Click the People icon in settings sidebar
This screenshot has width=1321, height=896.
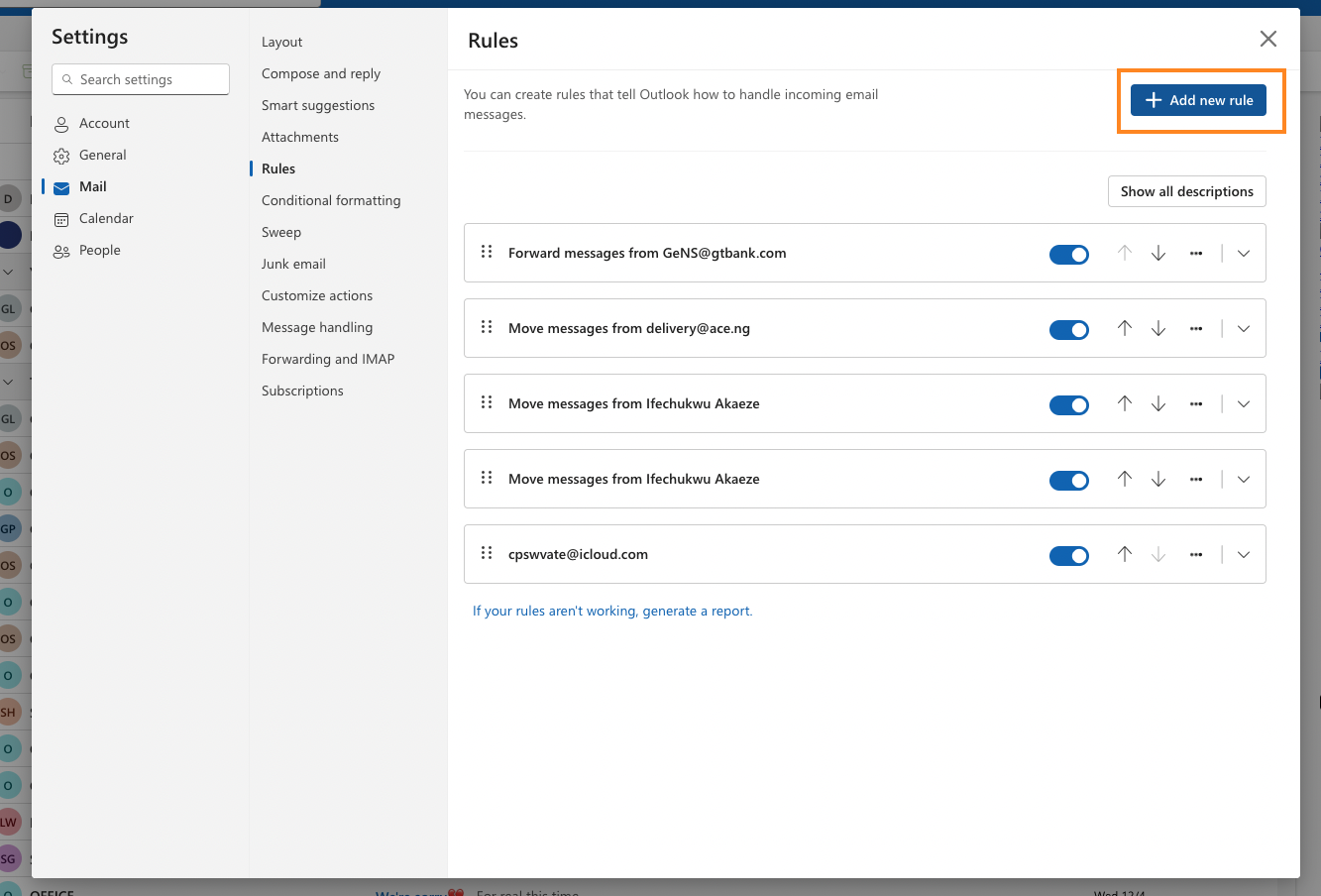(x=61, y=251)
